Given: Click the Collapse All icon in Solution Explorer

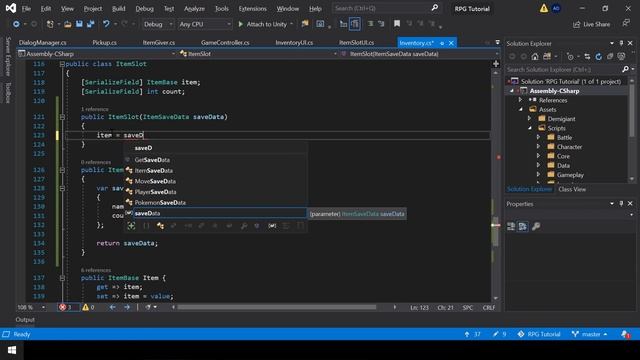Looking at the screenshot, I should [610, 57].
